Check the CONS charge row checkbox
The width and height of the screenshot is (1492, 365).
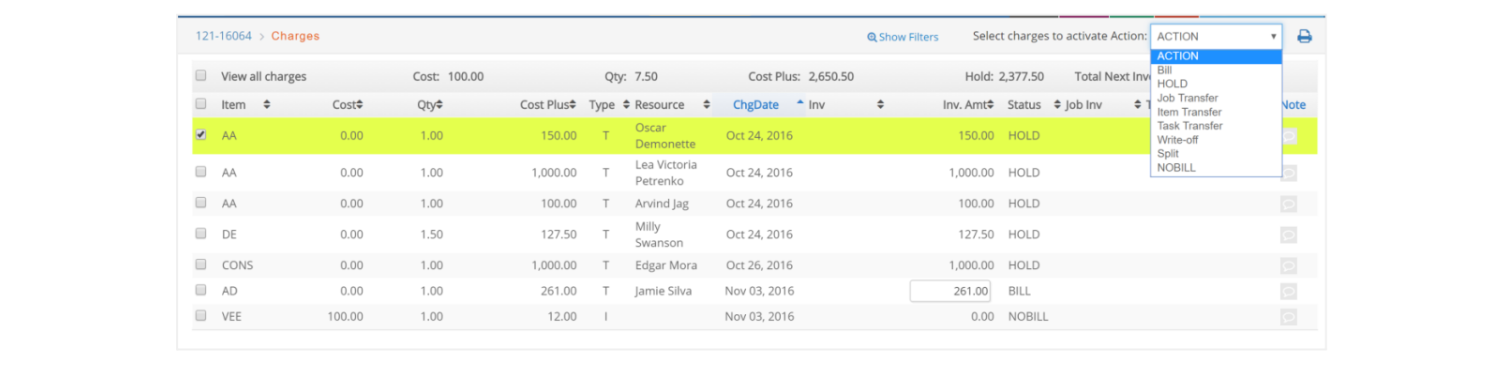[x=201, y=265]
